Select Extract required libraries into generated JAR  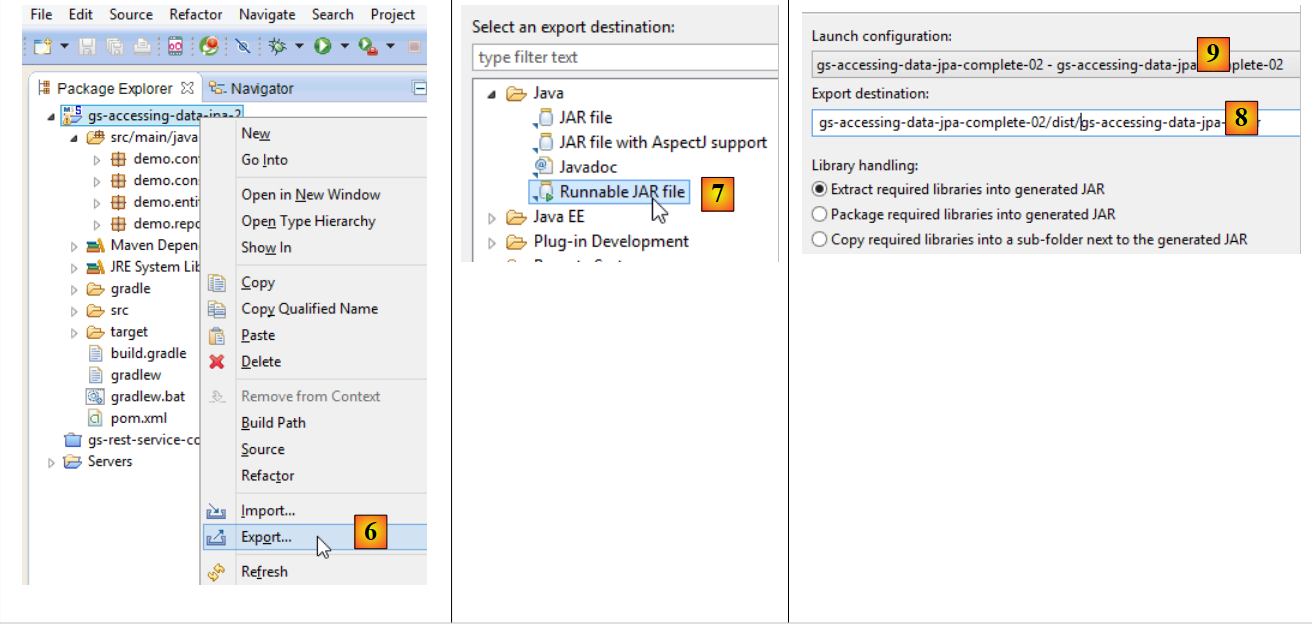(x=820, y=189)
